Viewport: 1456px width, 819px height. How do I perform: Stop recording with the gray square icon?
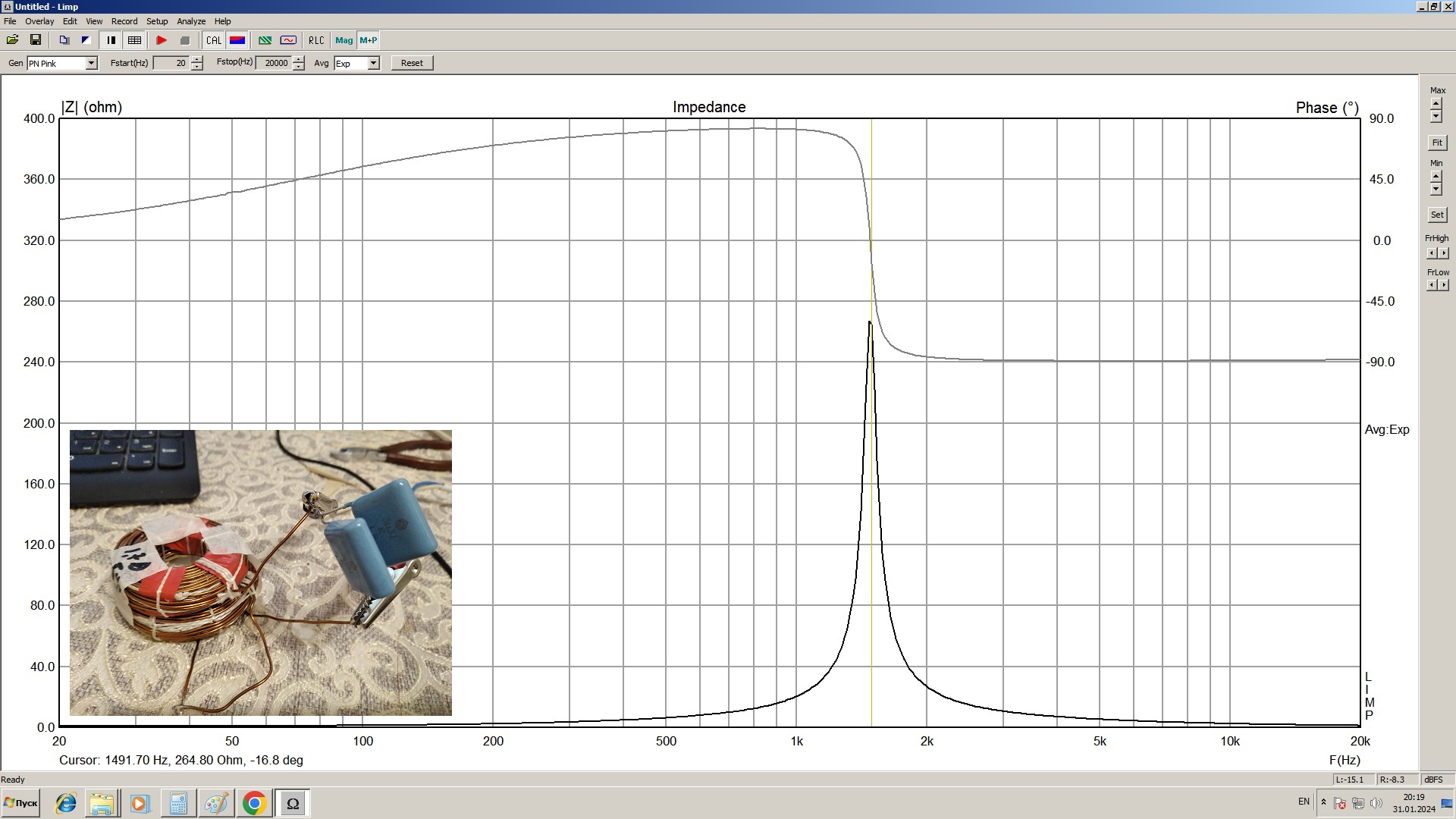pos(184,40)
